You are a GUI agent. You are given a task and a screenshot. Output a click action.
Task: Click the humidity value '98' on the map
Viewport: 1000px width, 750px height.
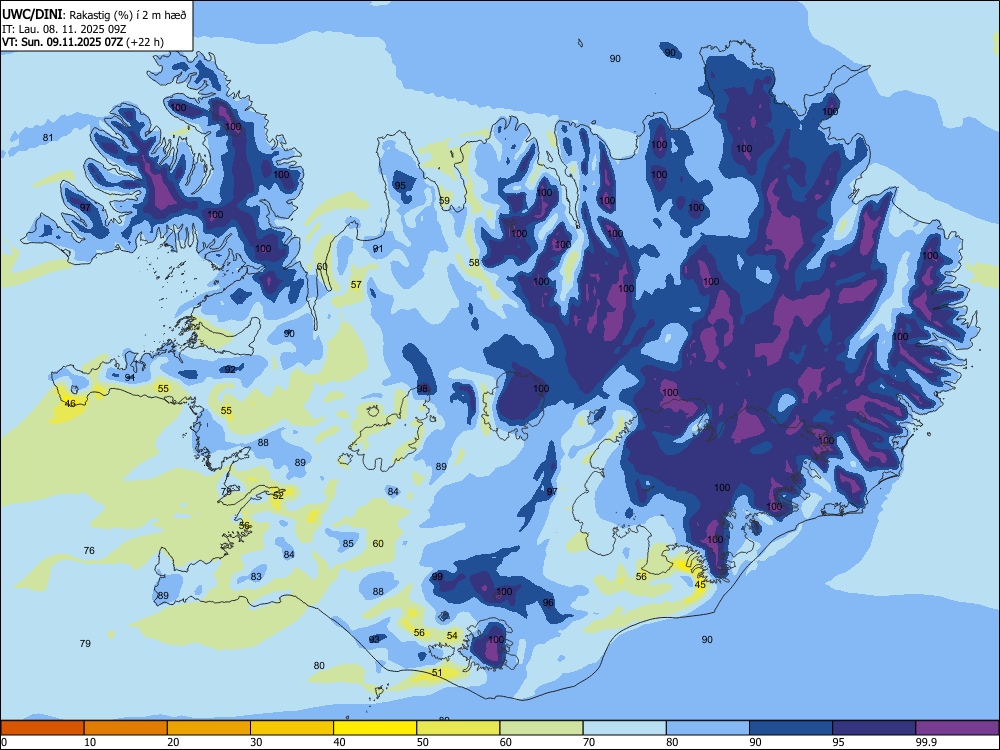[422, 389]
